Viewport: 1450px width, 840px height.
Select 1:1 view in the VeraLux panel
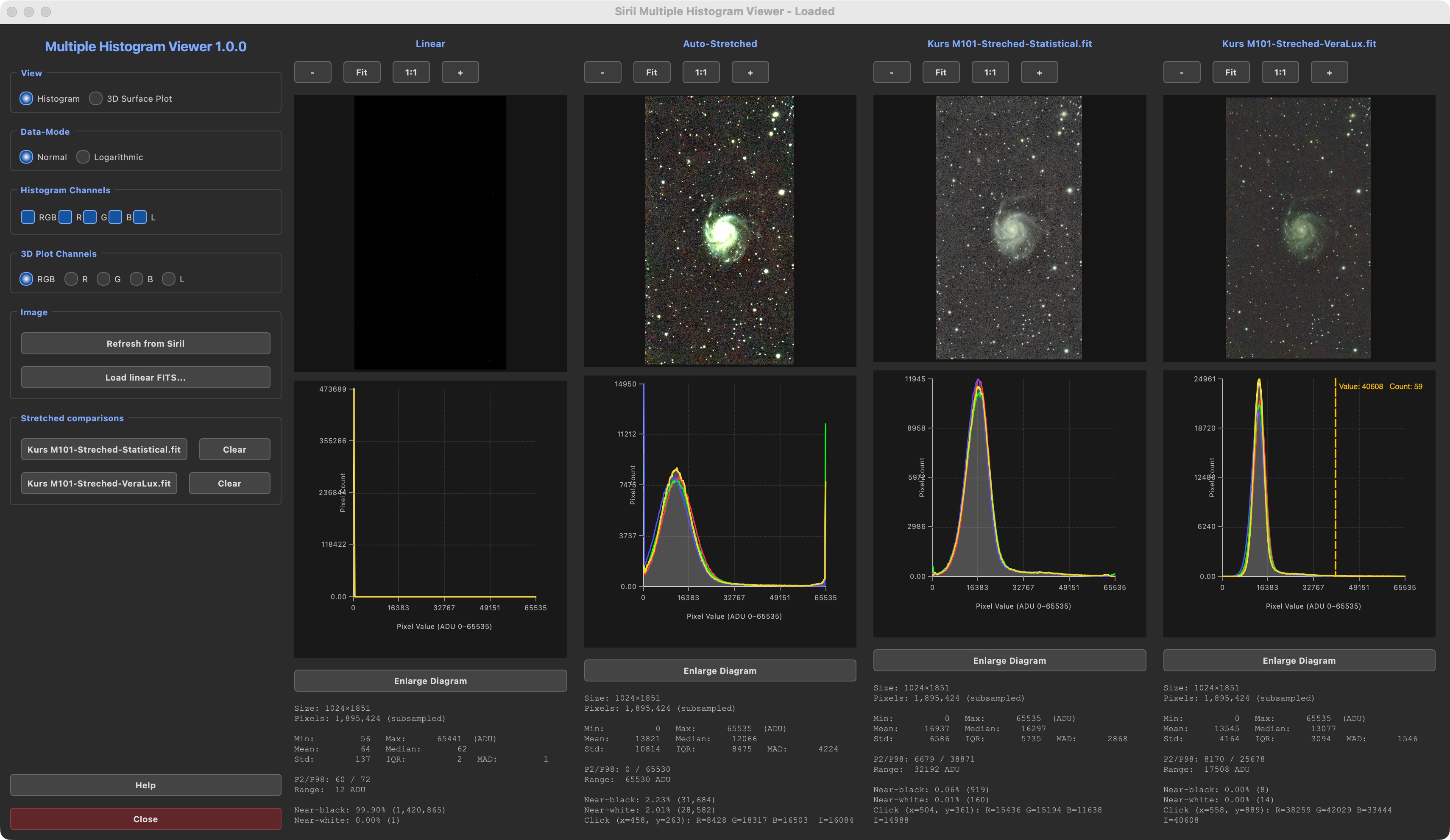1280,72
